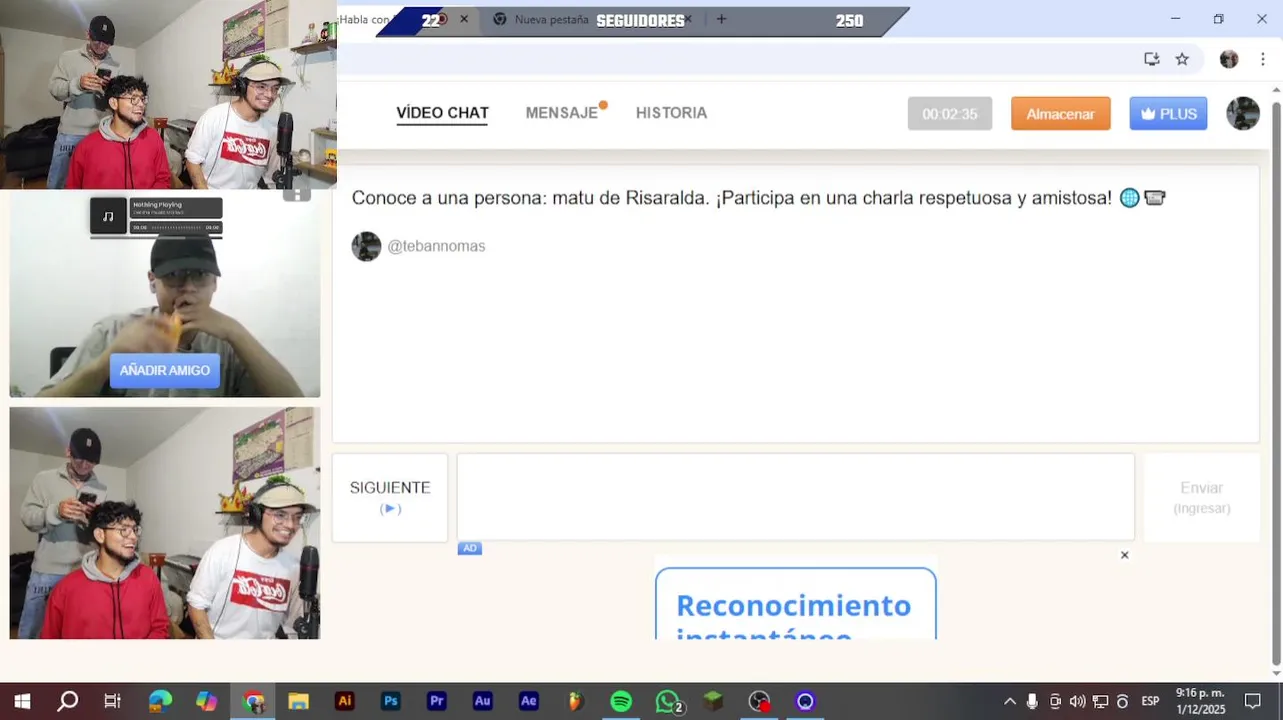
Task: Close the Habla con browser tab
Action: 463,19
